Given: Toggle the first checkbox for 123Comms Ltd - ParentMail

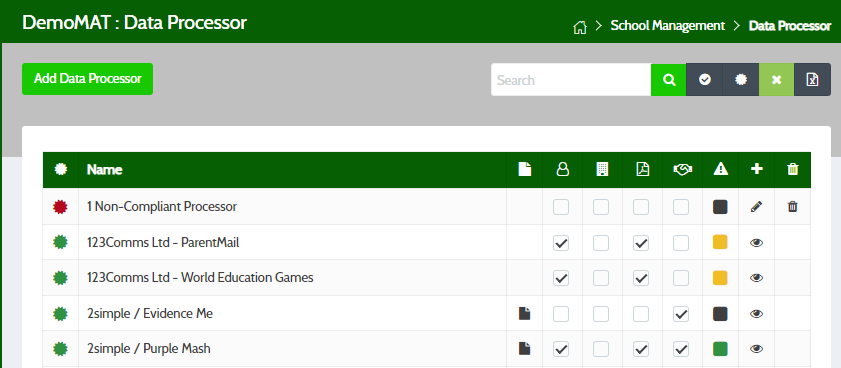Looking at the screenshot, I should (x=561, y=243).
